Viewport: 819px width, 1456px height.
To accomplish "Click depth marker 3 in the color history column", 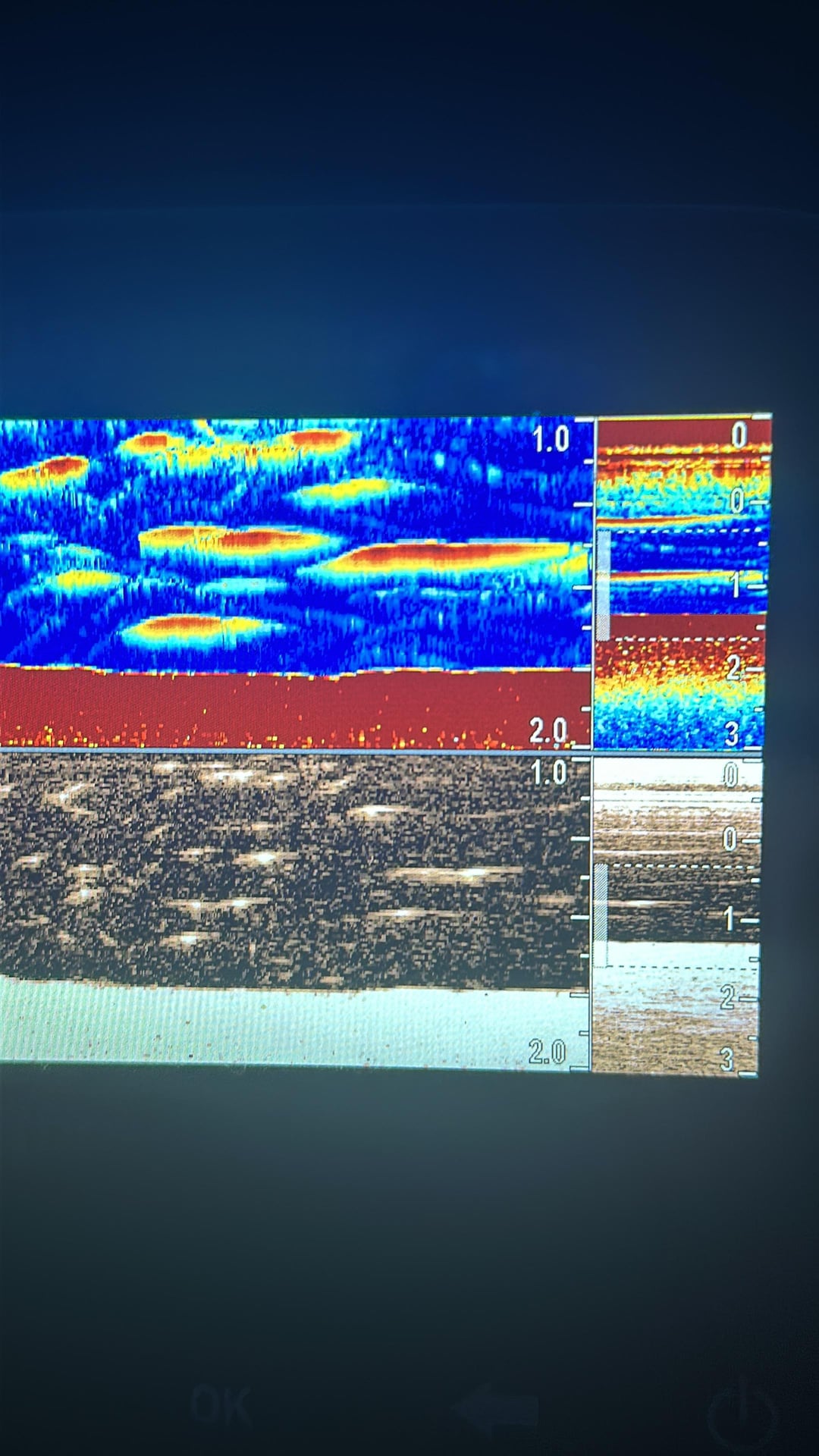I will [732, 733].
